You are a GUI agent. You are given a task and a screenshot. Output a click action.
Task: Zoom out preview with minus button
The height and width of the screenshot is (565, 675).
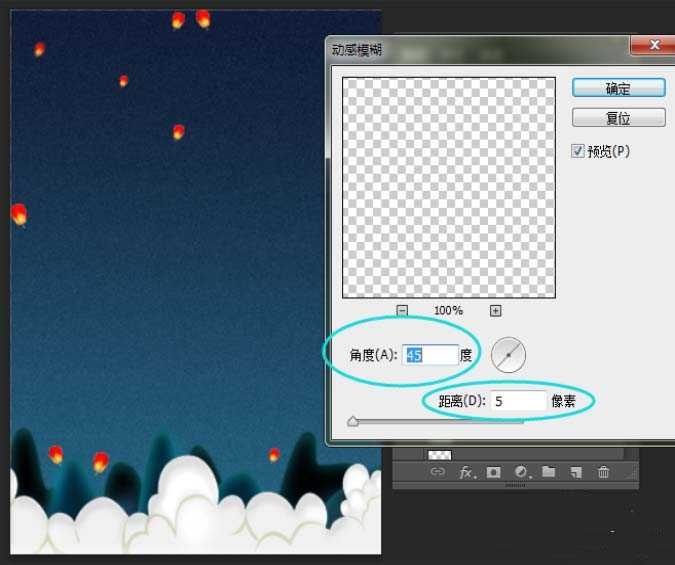click(402, 311)
